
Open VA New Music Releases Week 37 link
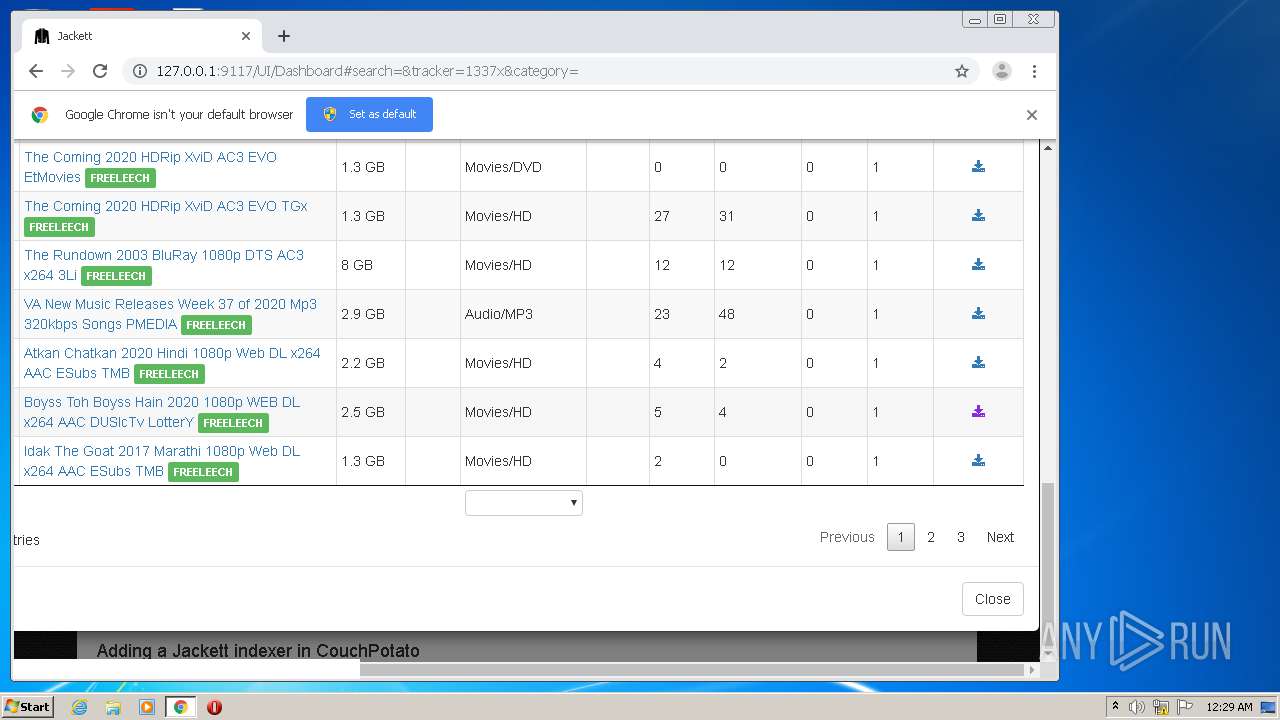pyautogui.click(x=170, y=314)
